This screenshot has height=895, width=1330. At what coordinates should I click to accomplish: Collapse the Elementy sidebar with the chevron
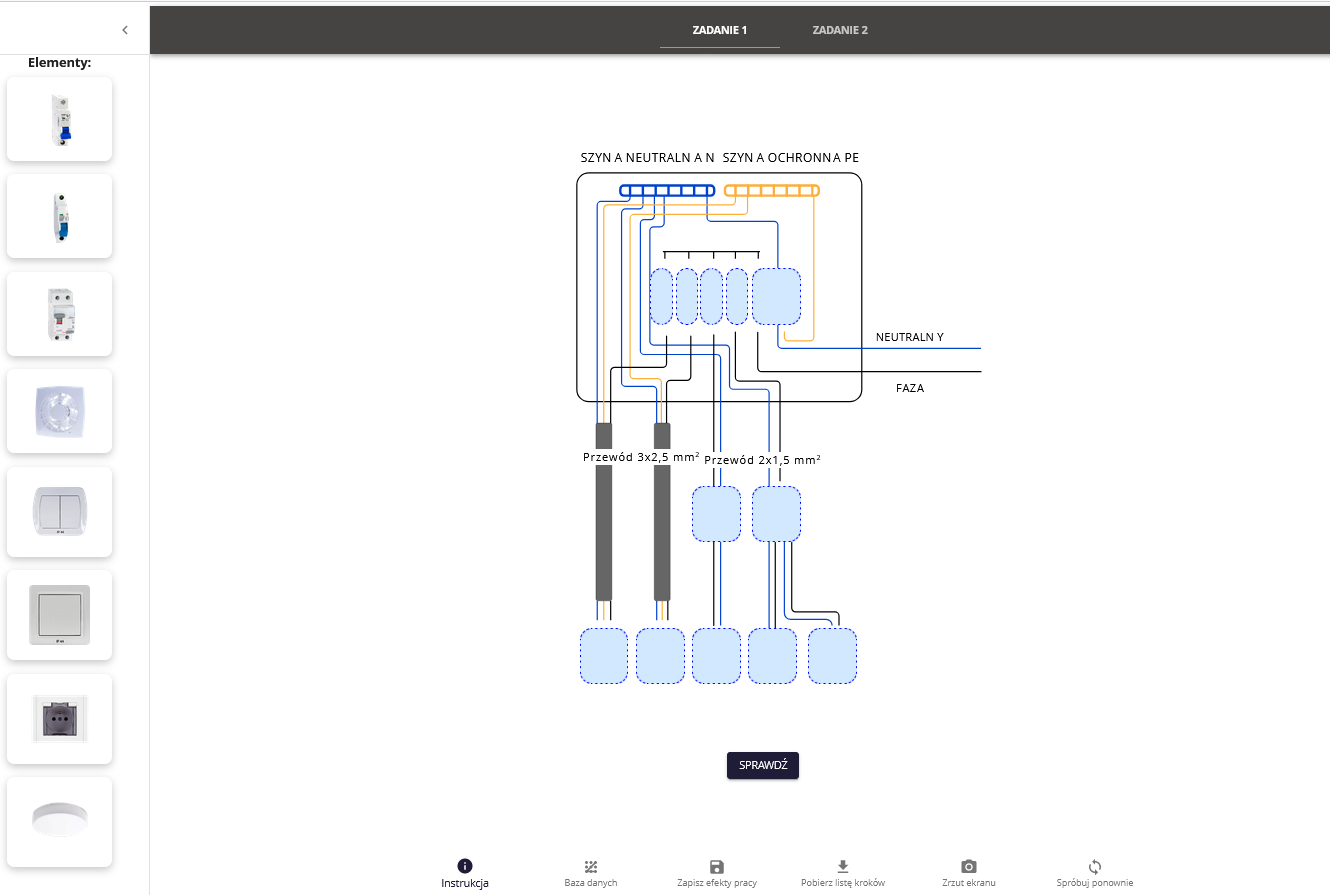click(125, 30)
